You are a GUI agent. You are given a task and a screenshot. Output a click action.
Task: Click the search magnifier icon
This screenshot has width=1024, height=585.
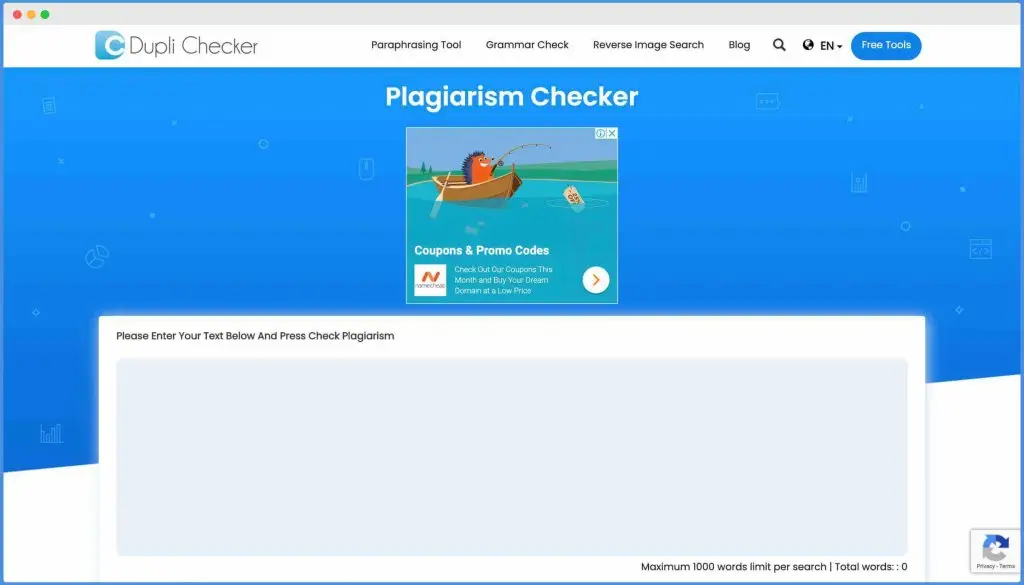[779, 45]
